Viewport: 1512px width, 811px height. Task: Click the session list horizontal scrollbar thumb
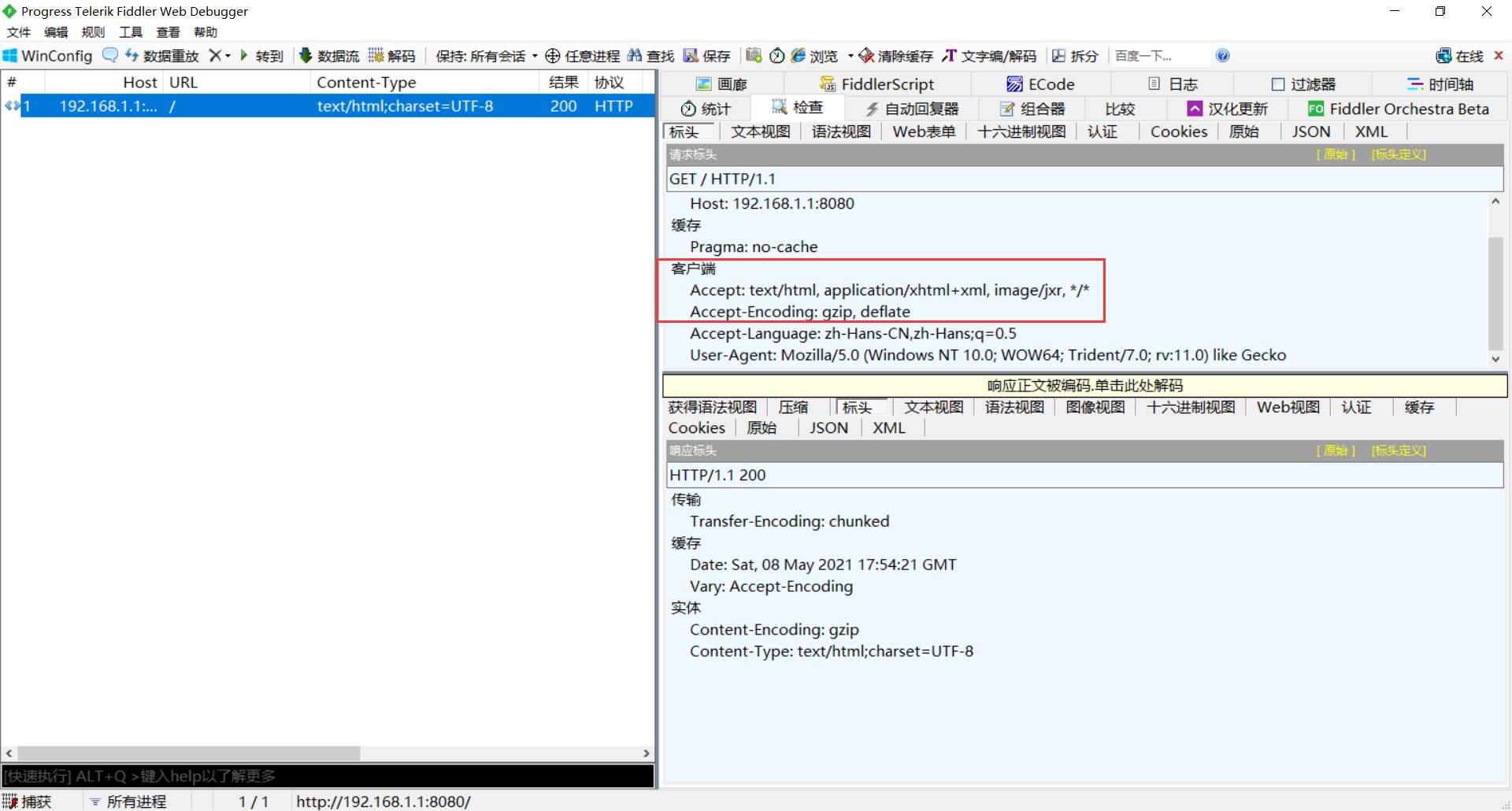189,754
